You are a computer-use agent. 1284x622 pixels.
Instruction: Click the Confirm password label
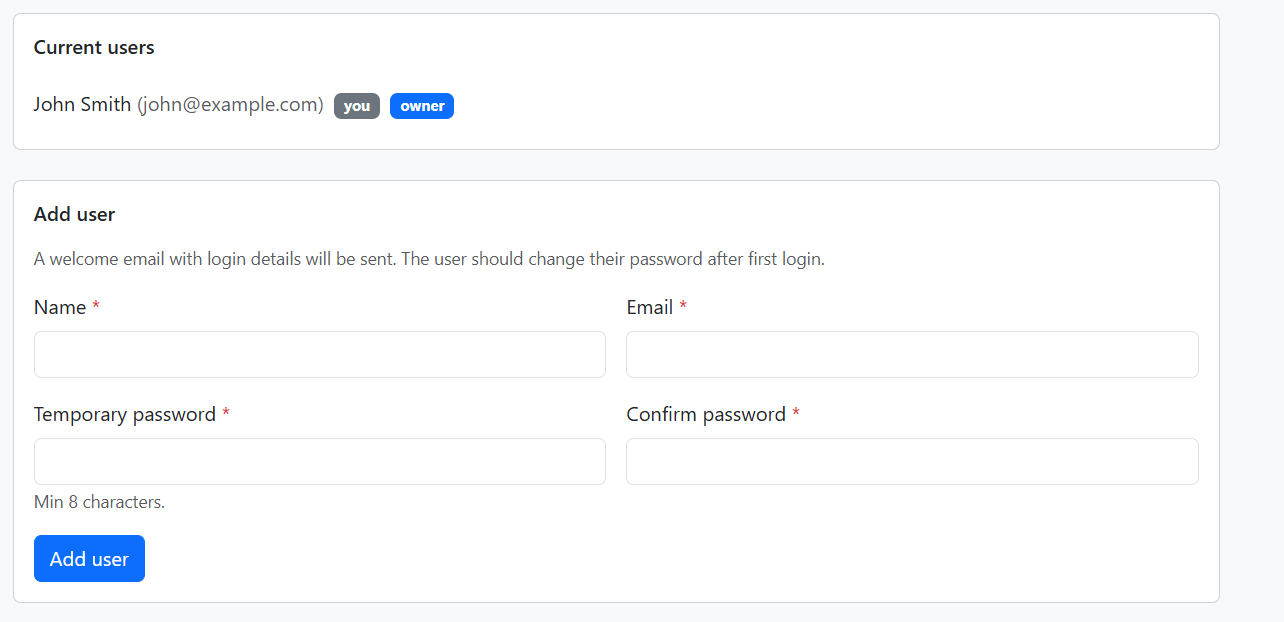click(706, 414)
